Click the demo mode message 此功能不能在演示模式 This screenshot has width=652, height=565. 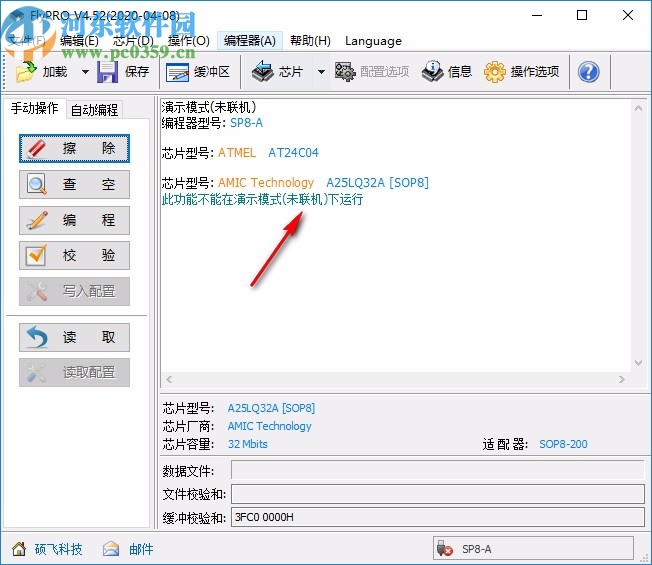point(262,200)
